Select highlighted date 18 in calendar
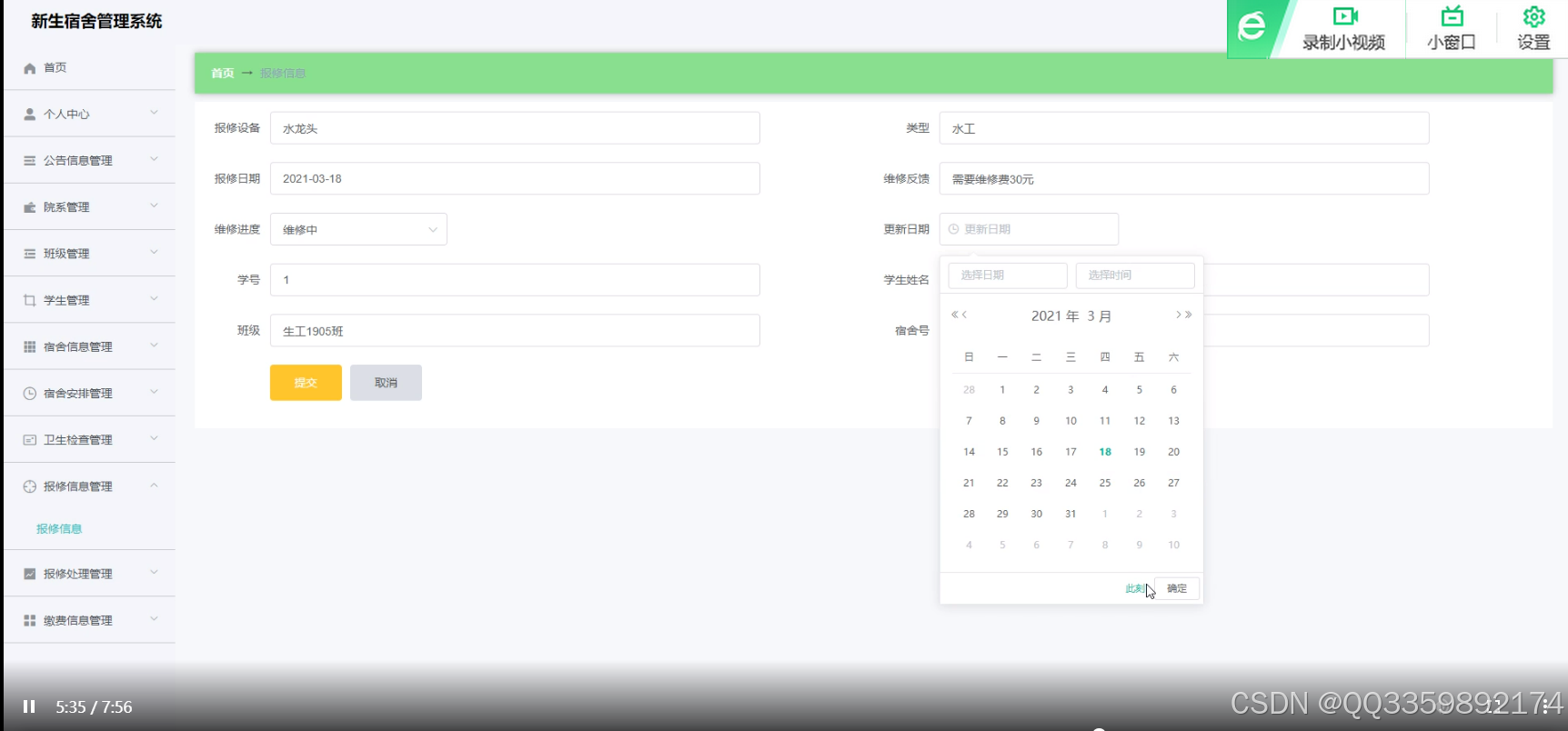The height and width of the screenshot is (731, 1568). (x=1105, y=452)
